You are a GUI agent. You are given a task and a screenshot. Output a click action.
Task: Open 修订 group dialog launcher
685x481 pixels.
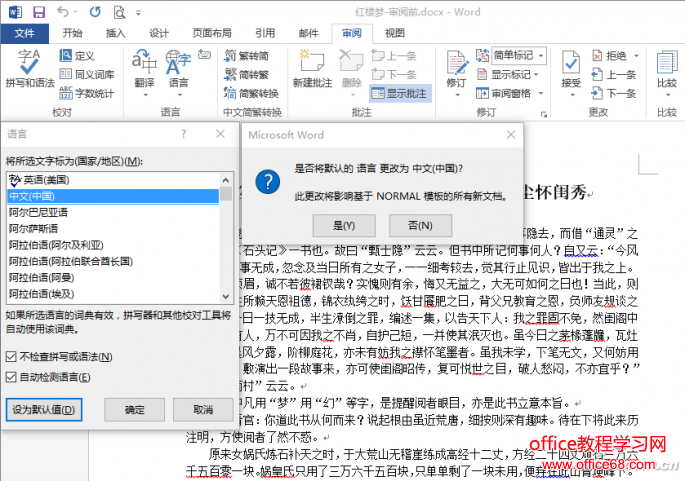(544, 114)
